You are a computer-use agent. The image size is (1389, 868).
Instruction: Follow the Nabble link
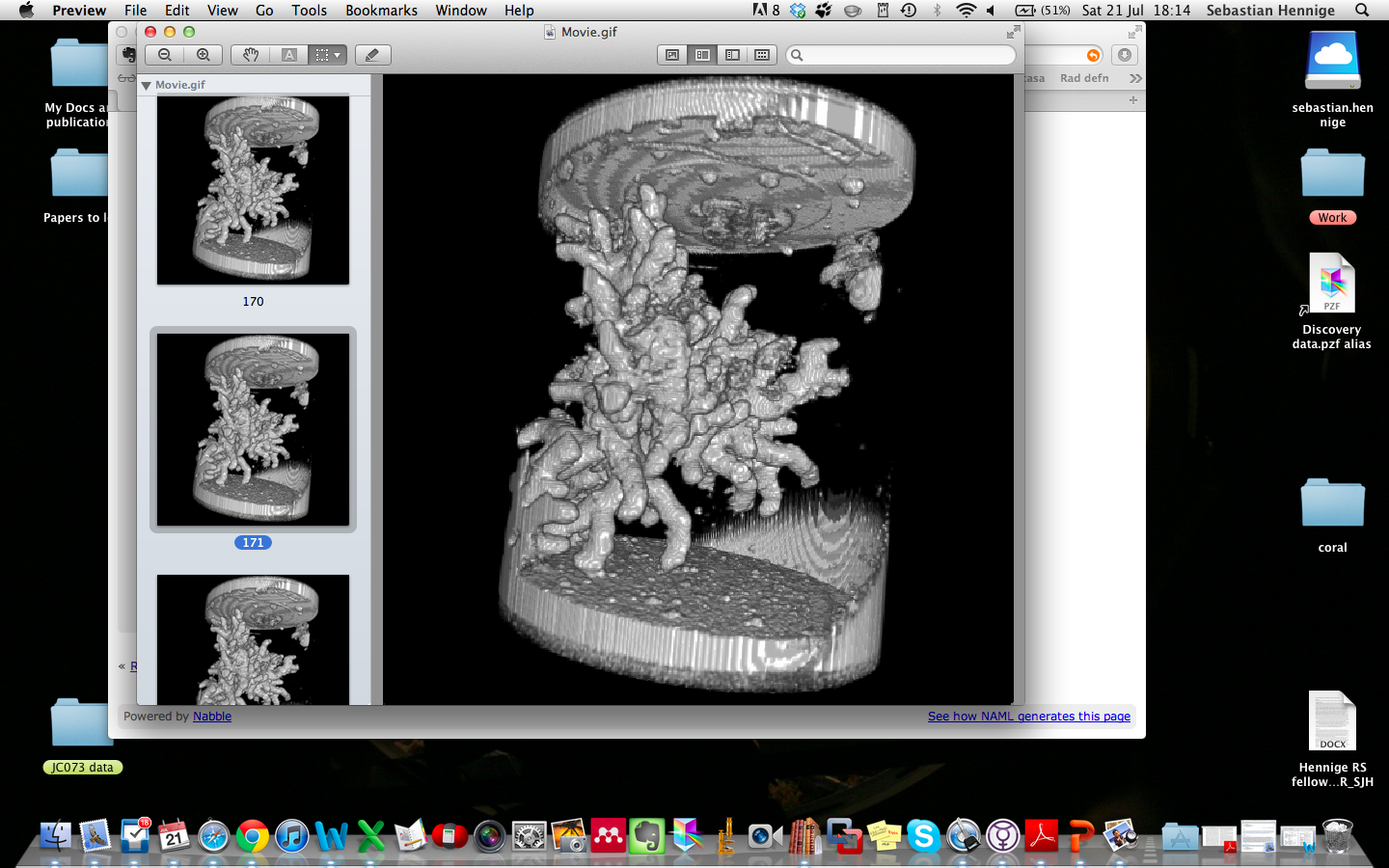212,717
